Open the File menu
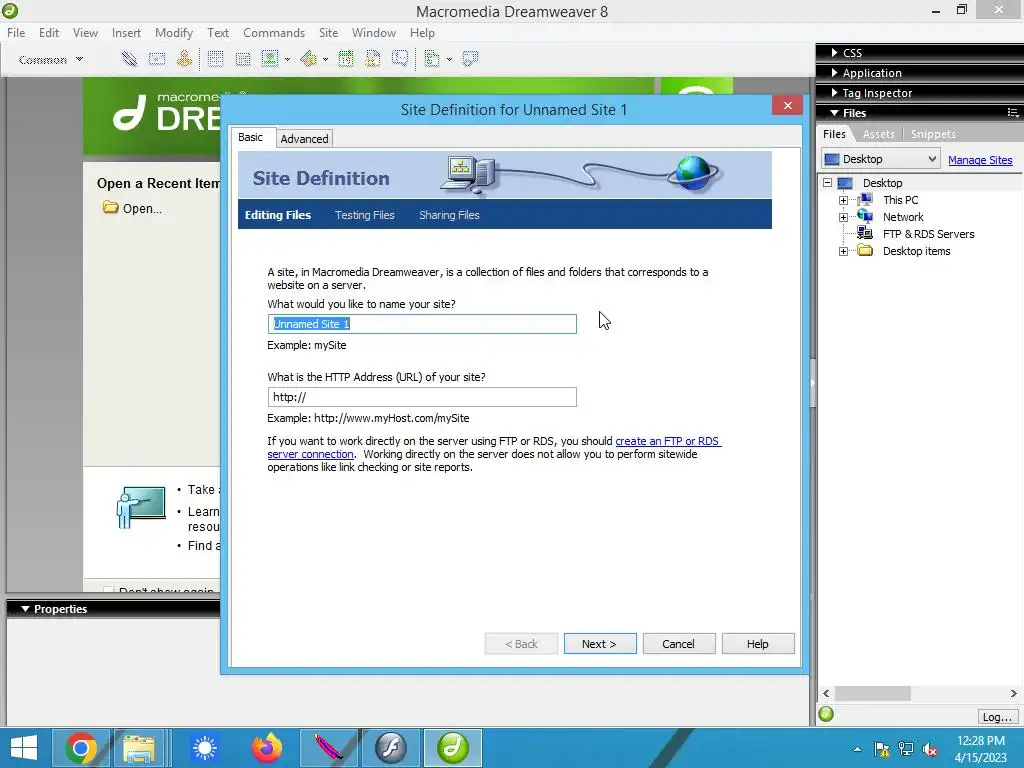1024x768 pixels. [16, 33]
